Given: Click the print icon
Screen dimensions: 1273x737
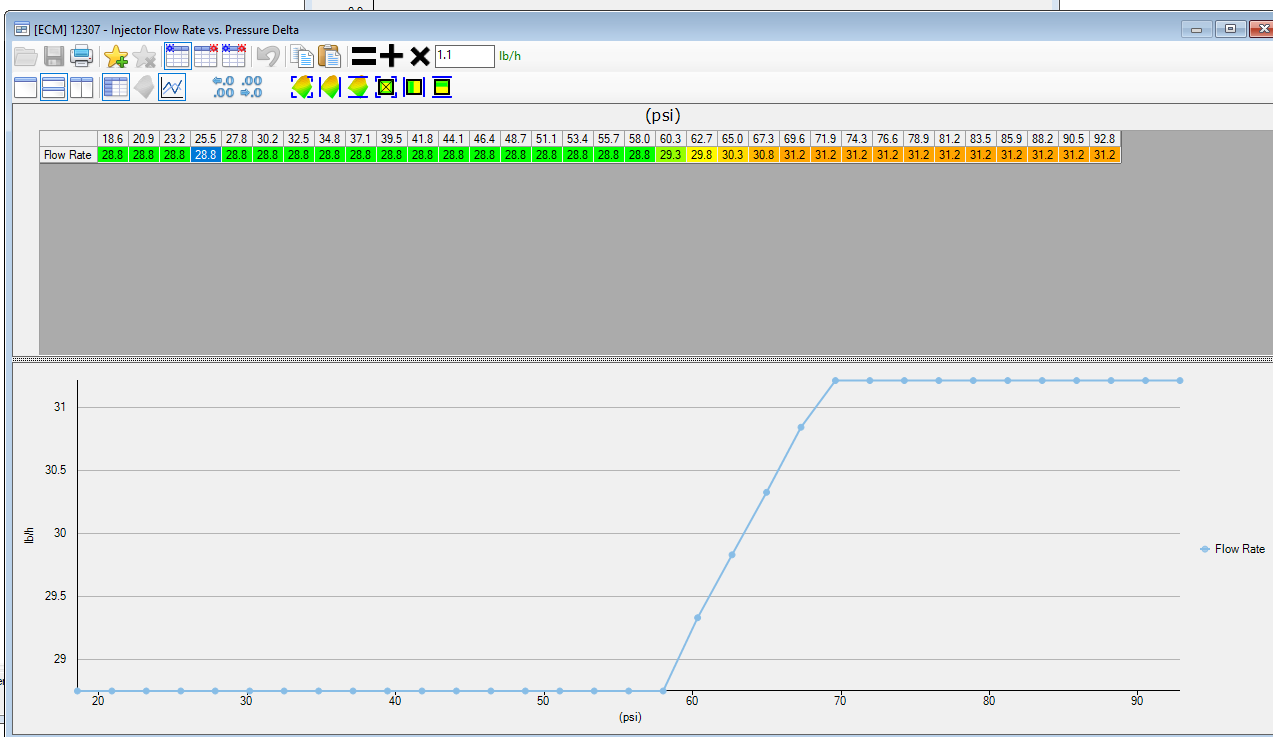Looking at the screenshot, I should coord(82,56).
